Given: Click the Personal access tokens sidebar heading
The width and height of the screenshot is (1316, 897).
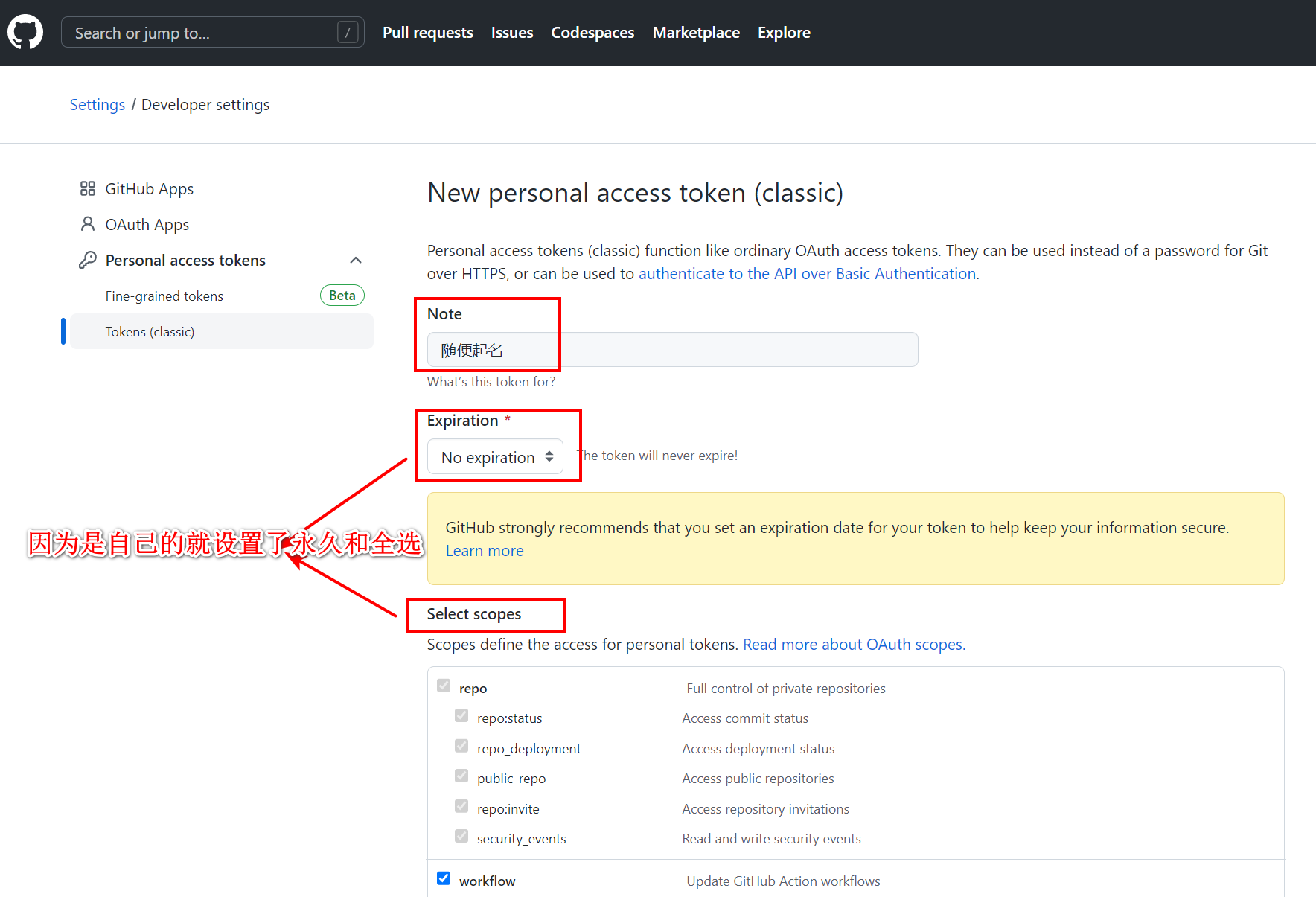Looking at the screenshot, I should tap(185, 260).
